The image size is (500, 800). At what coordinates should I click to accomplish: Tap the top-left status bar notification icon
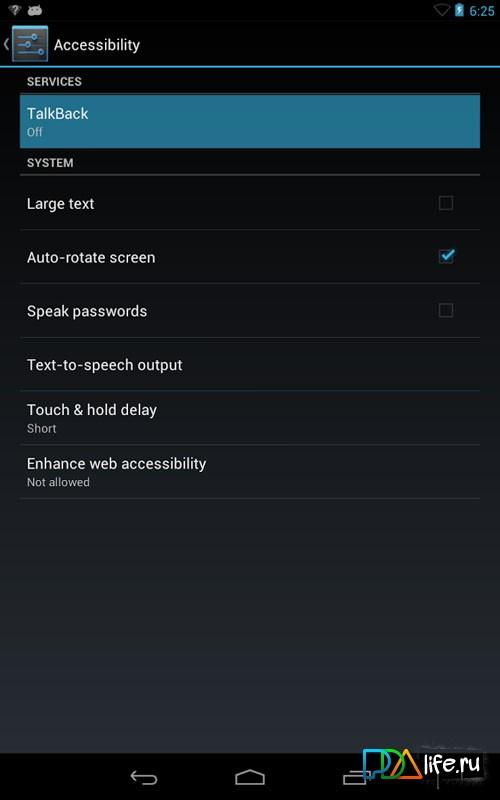click(14, 10)
